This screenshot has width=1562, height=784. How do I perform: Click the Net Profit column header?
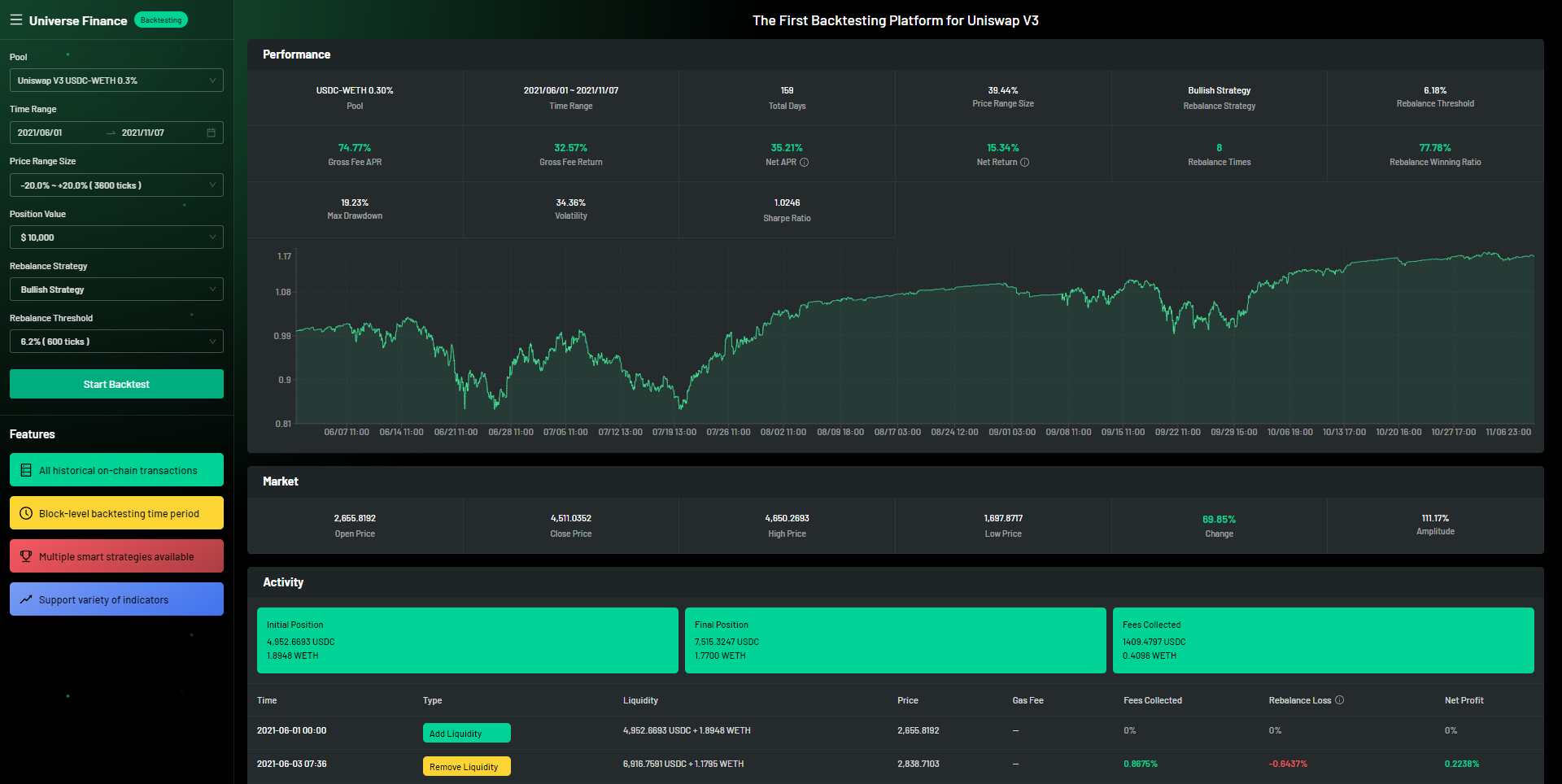coord(1464,700)
